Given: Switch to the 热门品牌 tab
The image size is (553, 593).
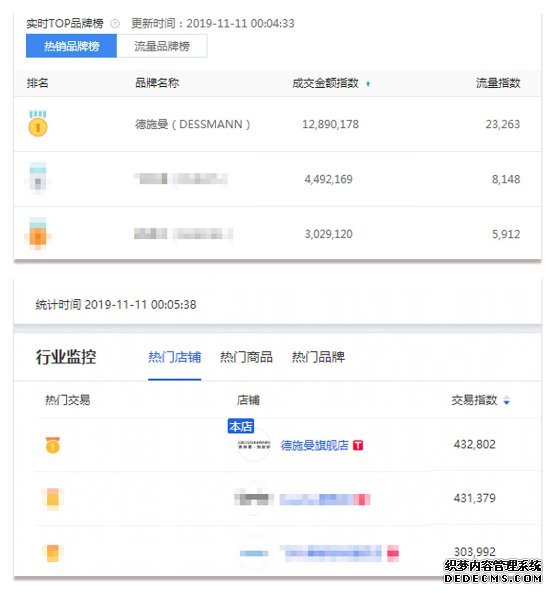Looking at the screenshot, I should tap(318, 357).
